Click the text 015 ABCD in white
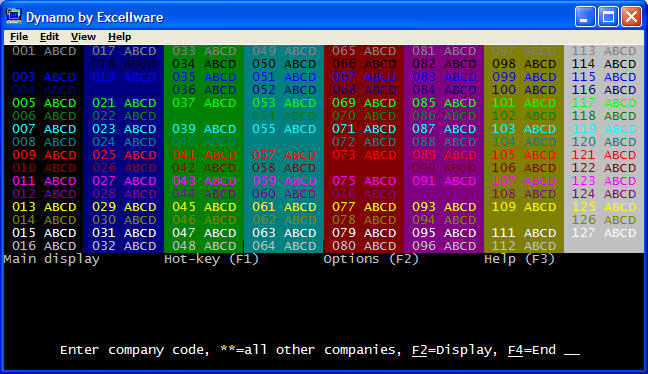 44,233
